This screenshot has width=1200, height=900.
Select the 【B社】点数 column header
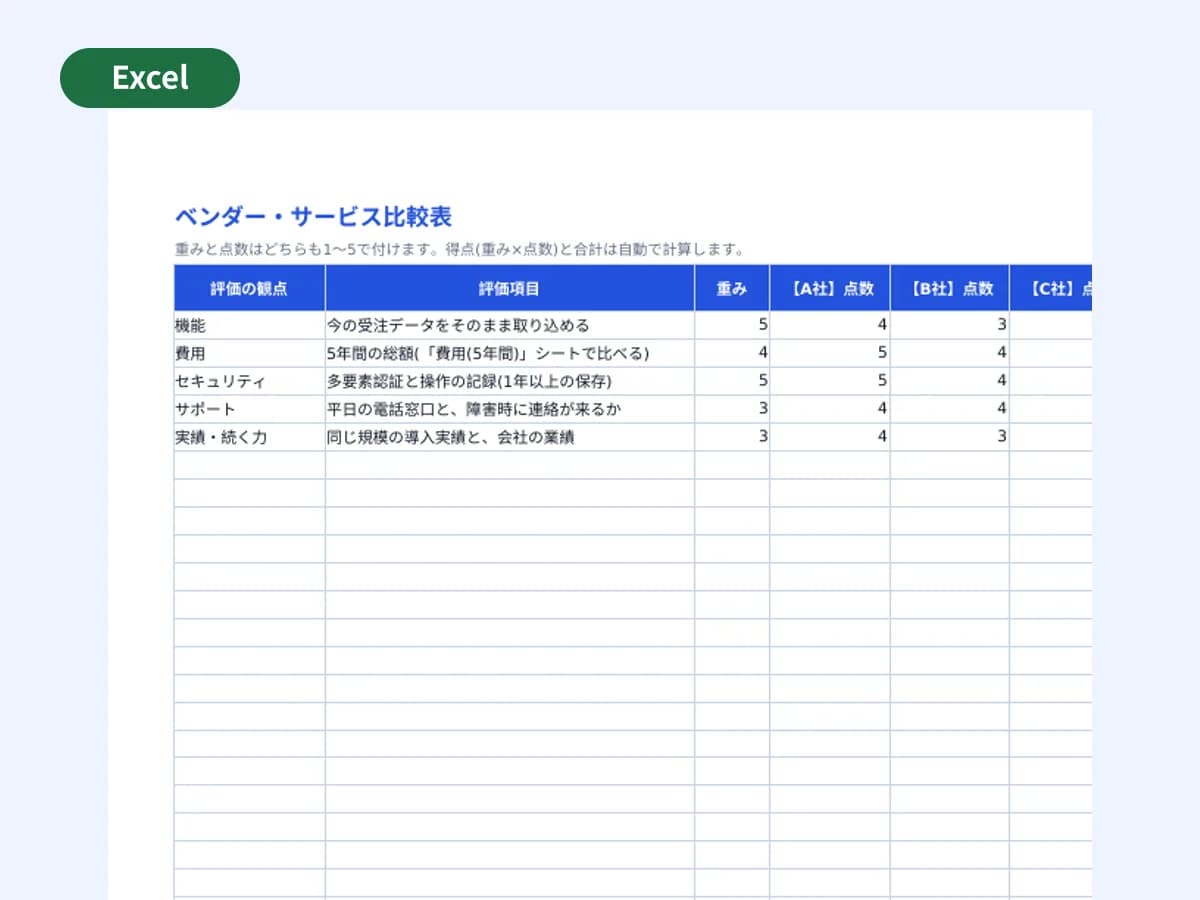pos(949,288)
